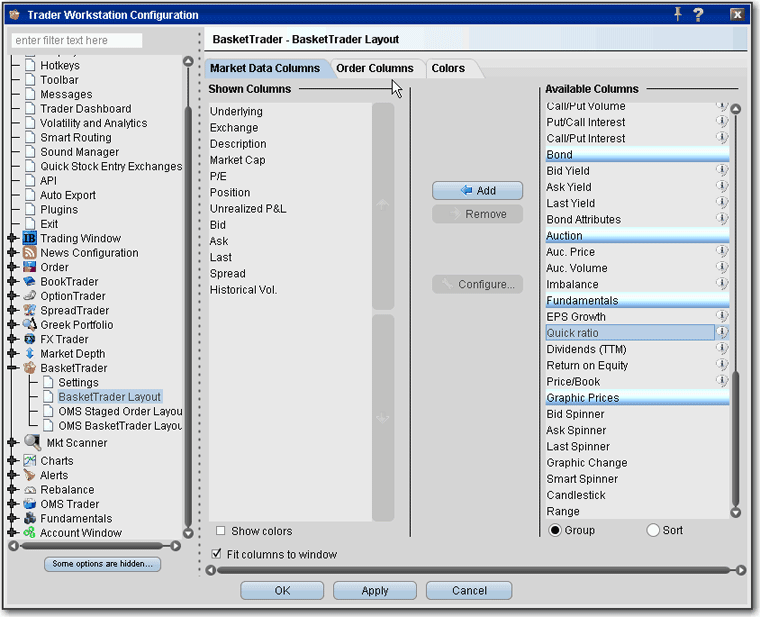Click the Rebalance icon in tree
This screenshot has width=760, height=617.
tap(30, 490)
